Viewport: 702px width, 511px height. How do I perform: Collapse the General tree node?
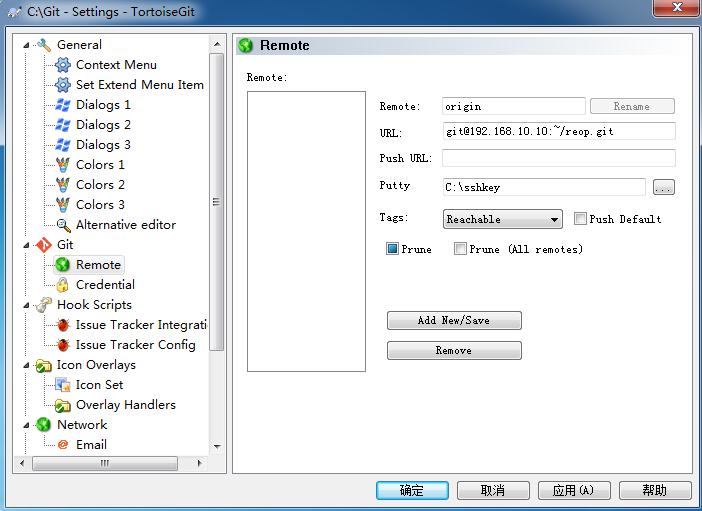tap(26, 45)
